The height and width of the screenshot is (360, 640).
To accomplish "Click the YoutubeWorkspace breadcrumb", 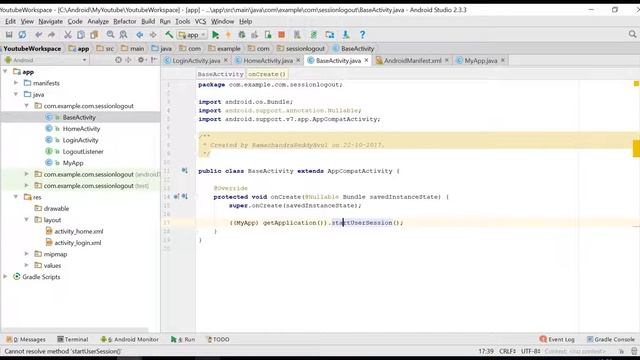I will [x=32, y=49].
